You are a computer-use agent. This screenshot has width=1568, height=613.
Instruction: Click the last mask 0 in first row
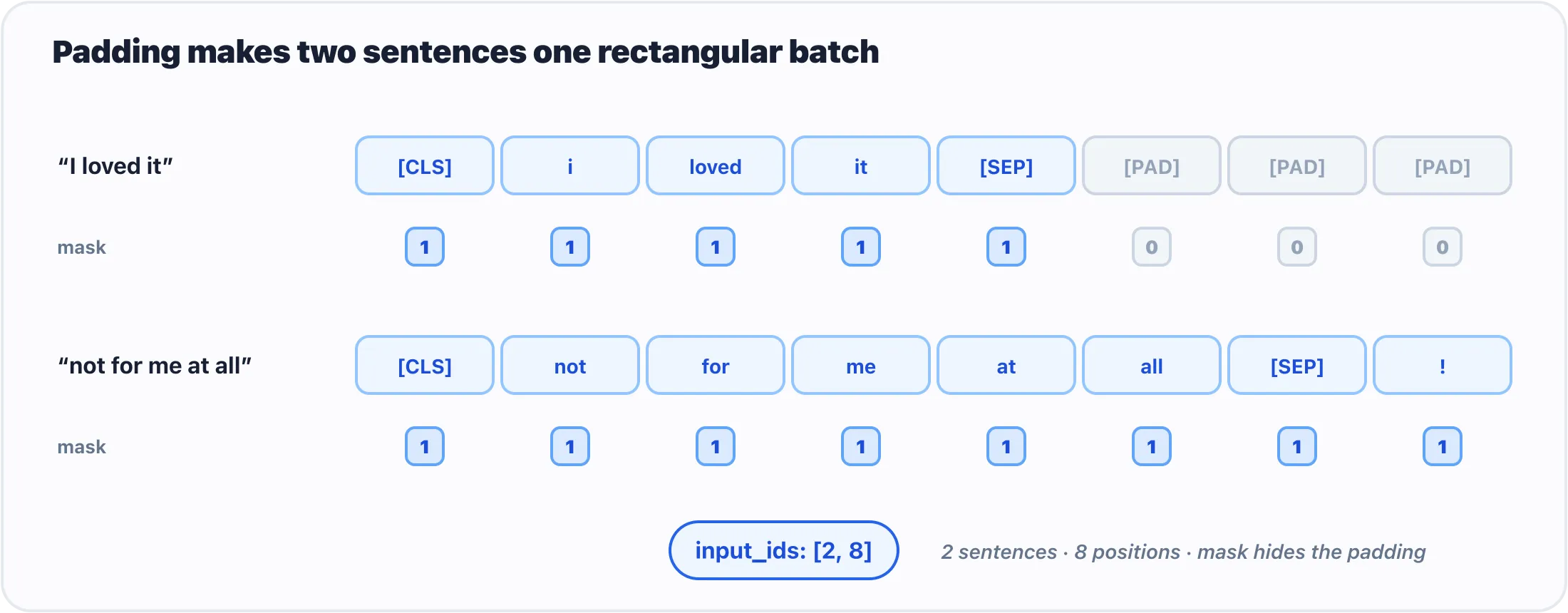click(x=1443, y=247)
